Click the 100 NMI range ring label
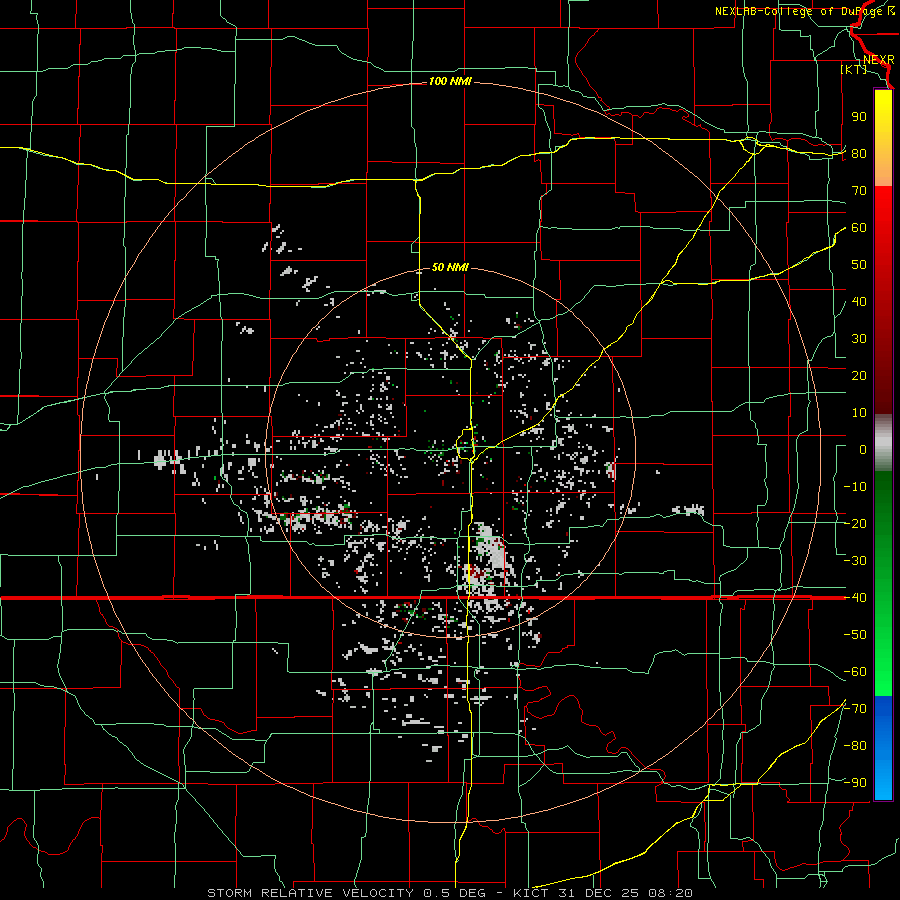 coord(450,82)
